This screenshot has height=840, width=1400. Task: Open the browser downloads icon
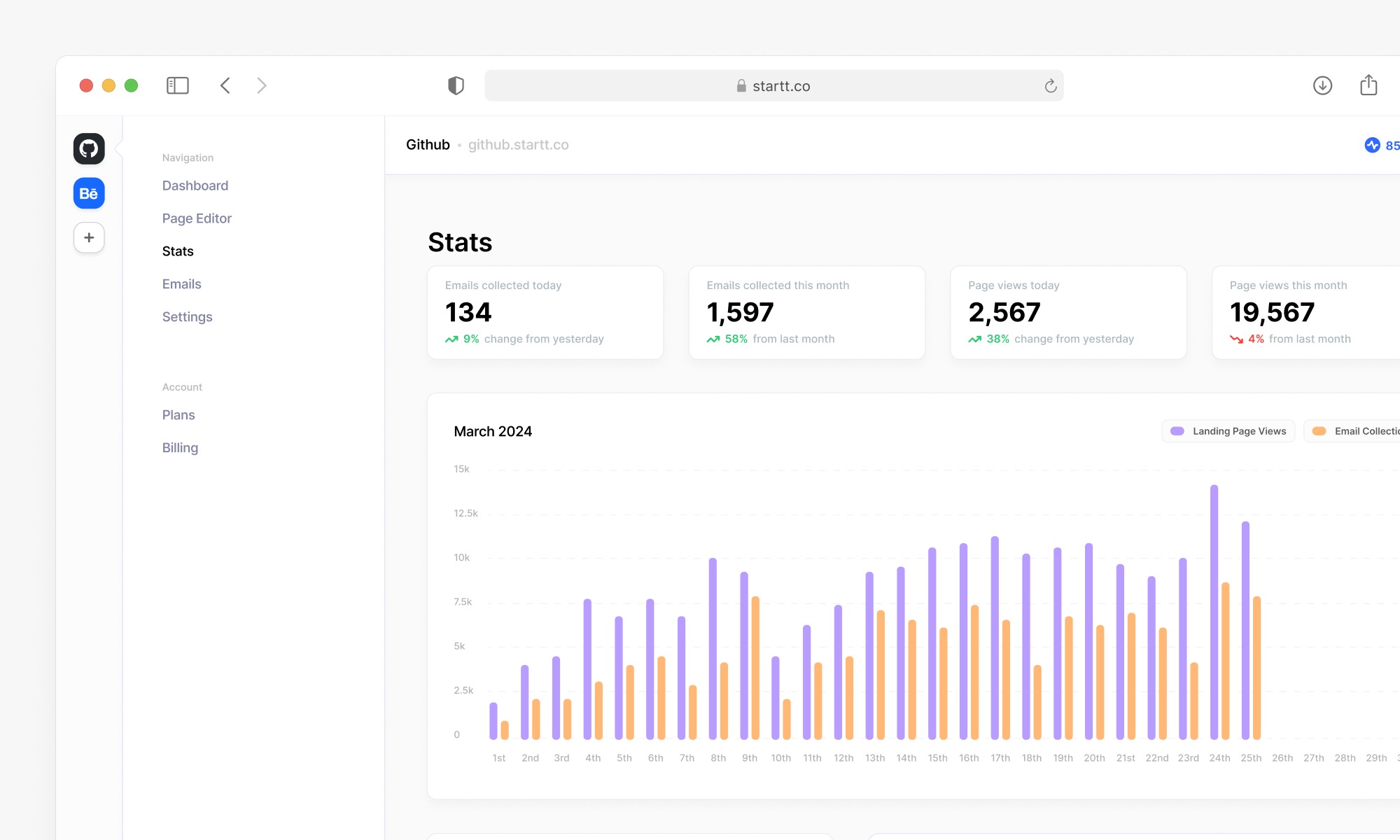1322,85
